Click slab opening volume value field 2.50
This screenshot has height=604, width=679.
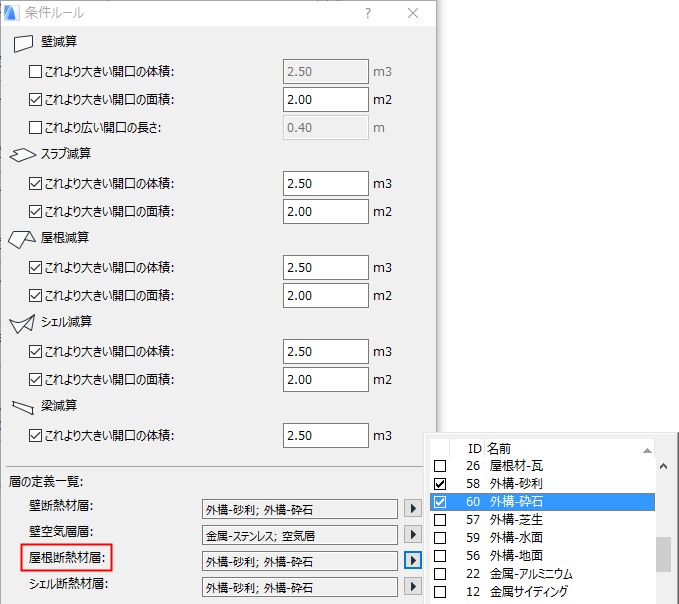326,184
